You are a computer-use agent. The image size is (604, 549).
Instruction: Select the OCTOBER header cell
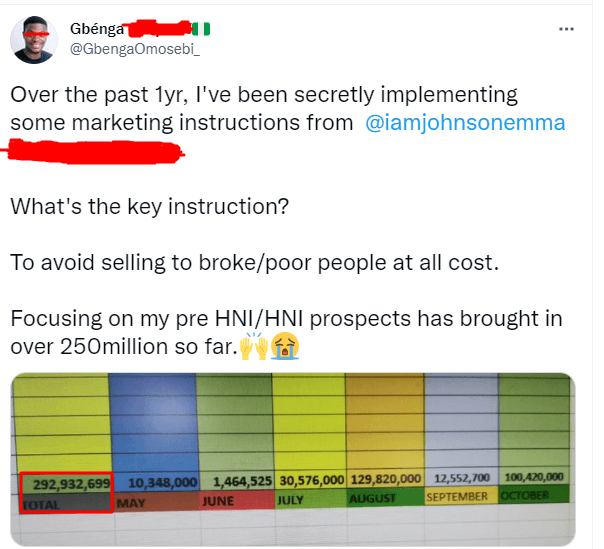point(534,494)
